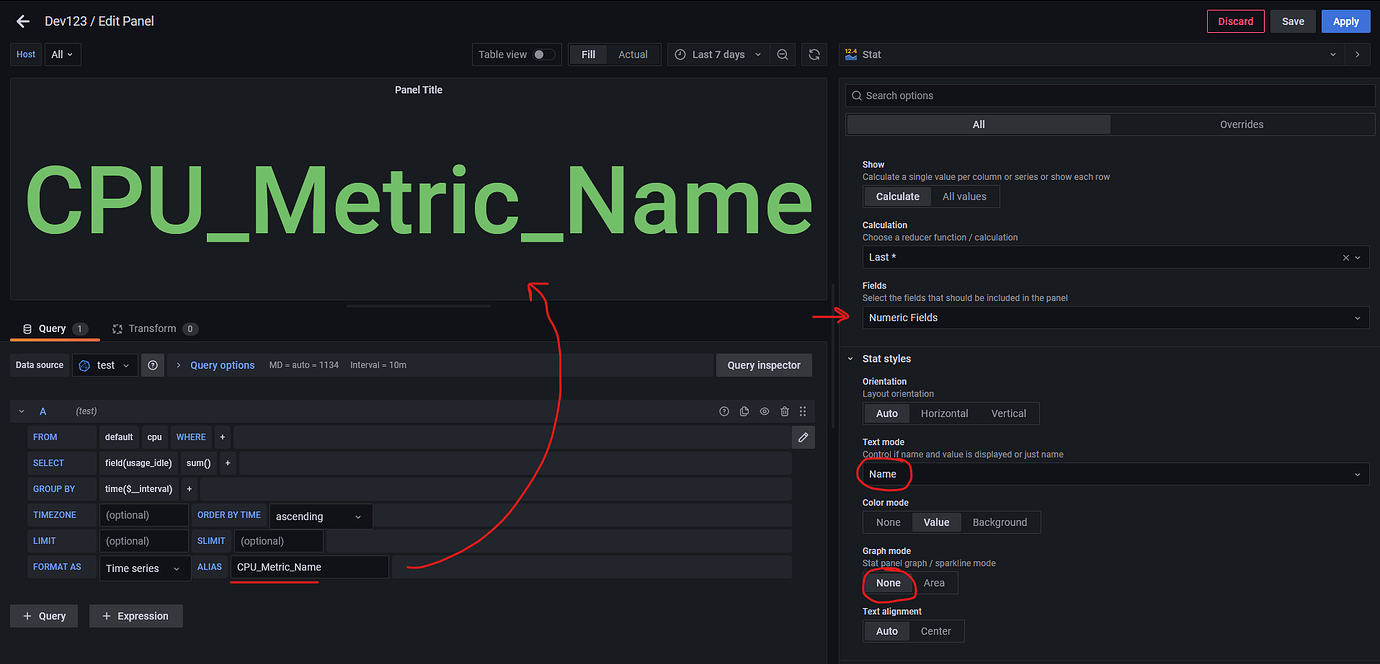Click the Apply button
This screenshot has height=664, width=1380.
1345,20
